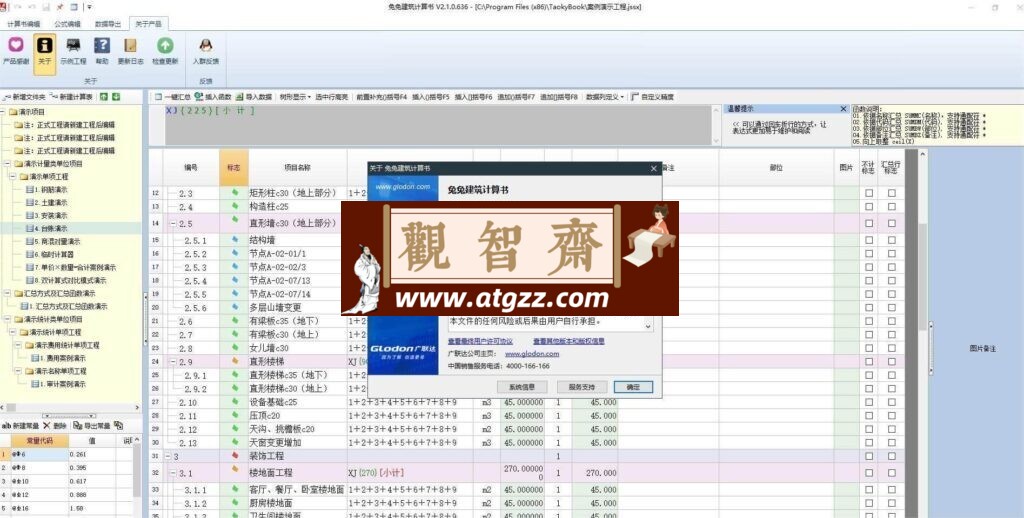
Task: Open the 查看其他版本和版权信息 link
Action: coord(569,341)
